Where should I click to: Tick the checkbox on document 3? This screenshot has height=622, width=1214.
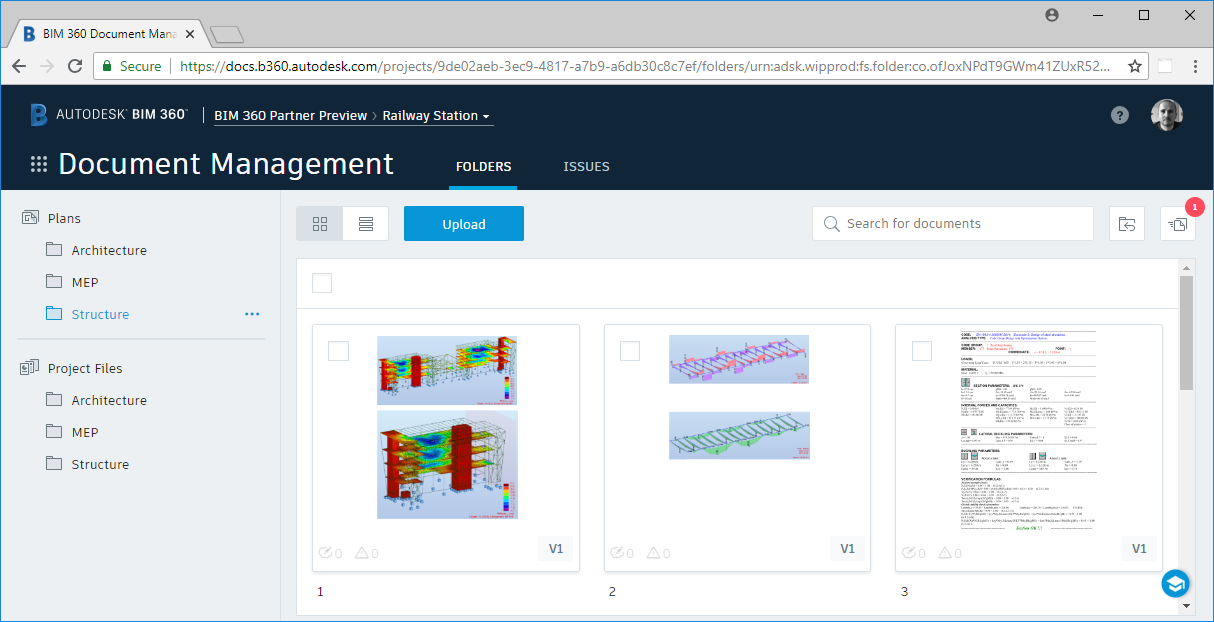[922, 351]
